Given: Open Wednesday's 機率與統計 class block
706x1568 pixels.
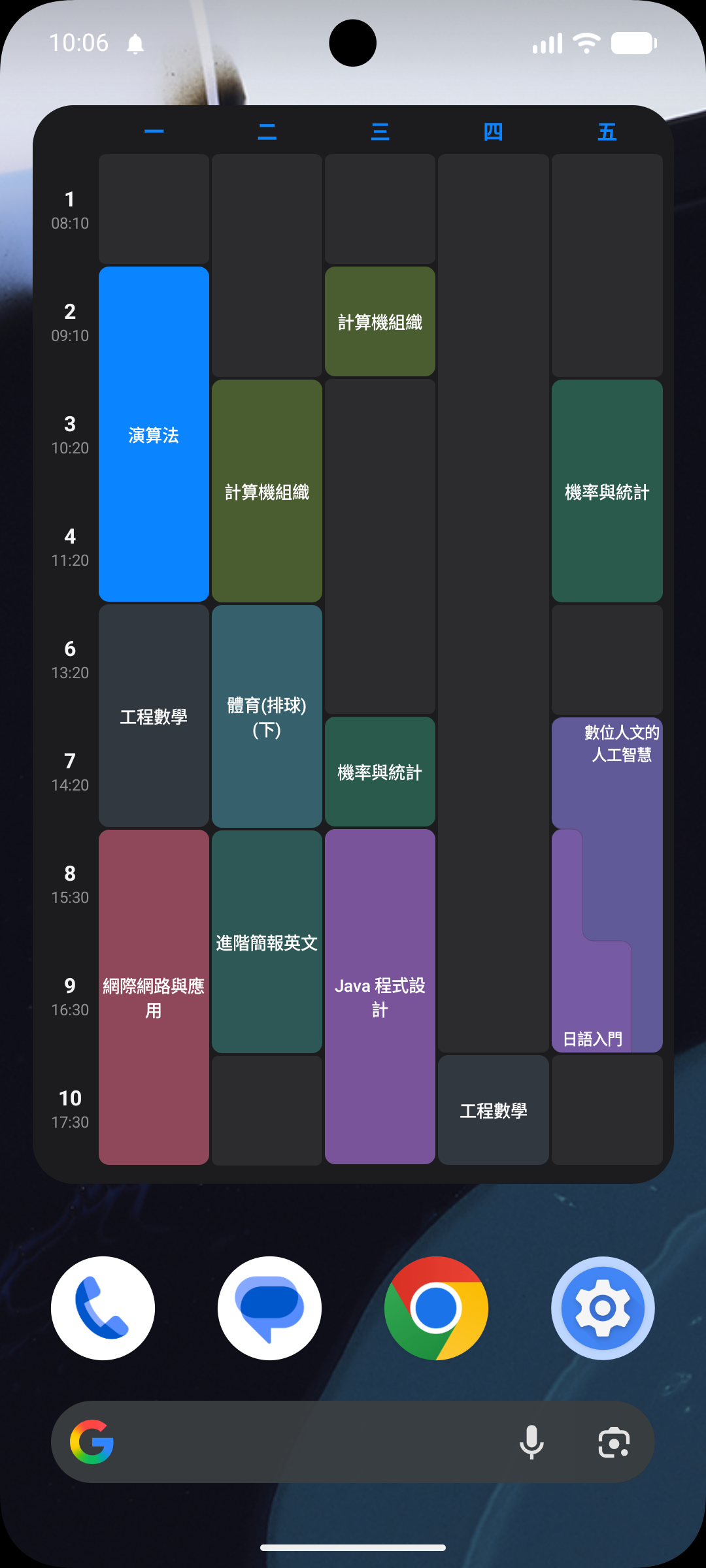Looking at the screenshot, I should 380,772.
